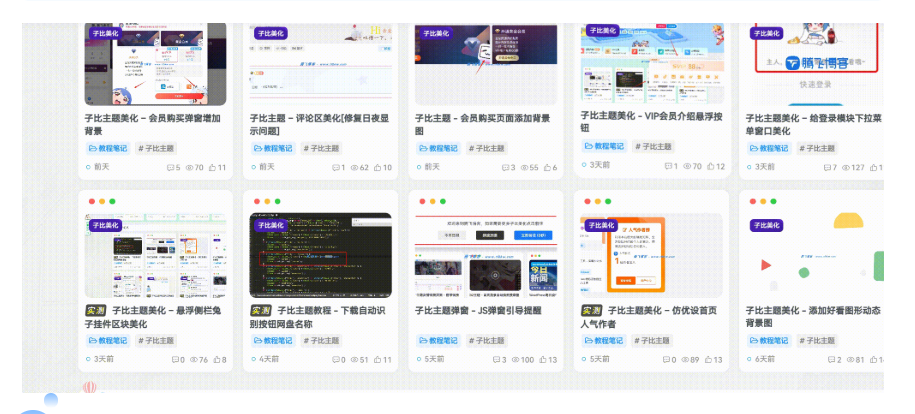Viewport: 915px width, 414px height.
Task: Click the views eye icon on 会员购买弹窗增加背景 card
Action: coord(189,168)
